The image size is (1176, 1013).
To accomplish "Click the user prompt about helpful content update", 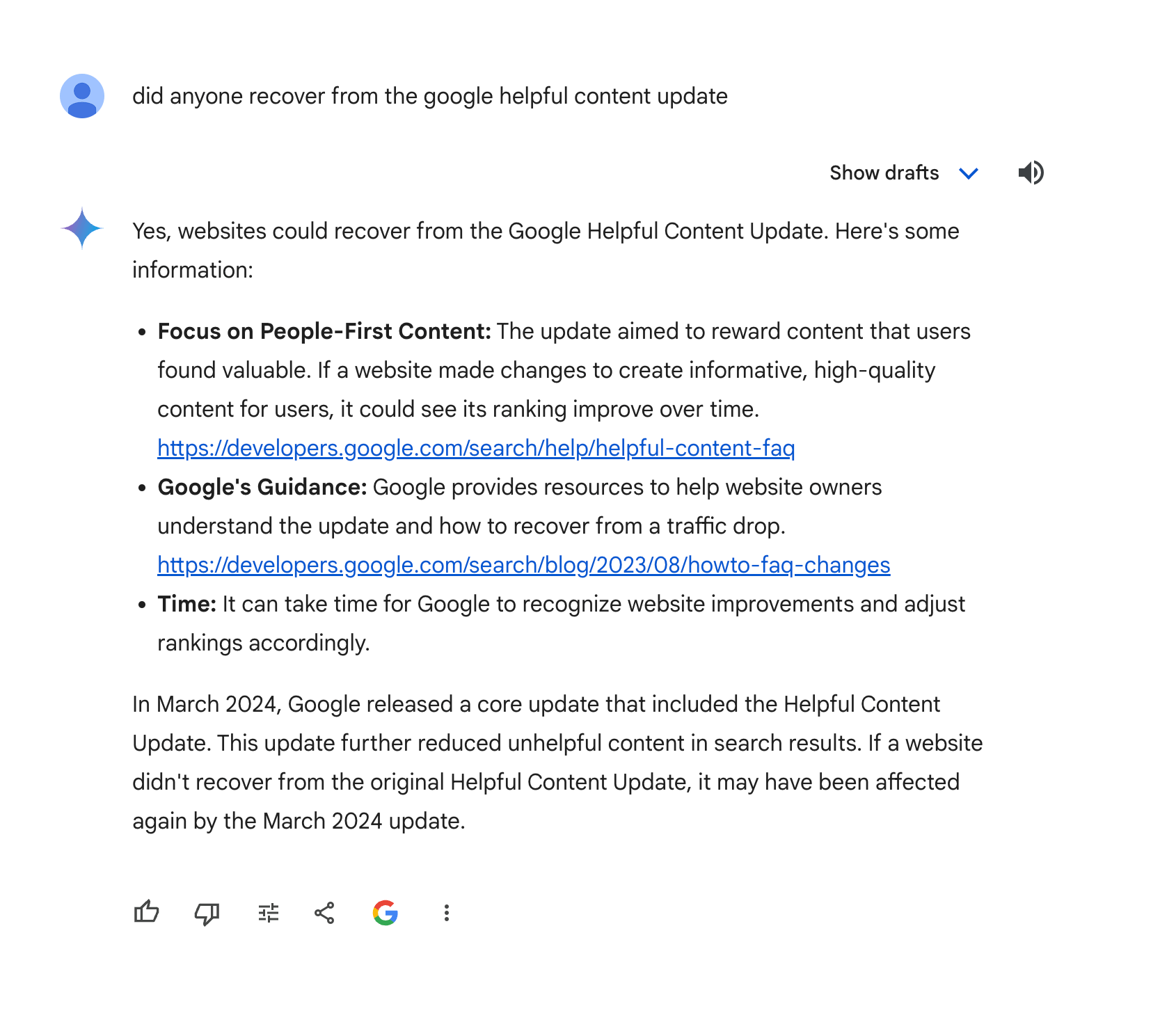I will click(x=429, y=96).
